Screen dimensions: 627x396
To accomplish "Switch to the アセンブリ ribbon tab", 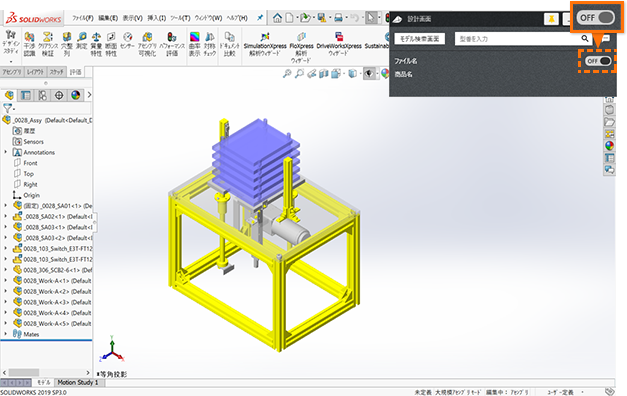I will 12,72.
